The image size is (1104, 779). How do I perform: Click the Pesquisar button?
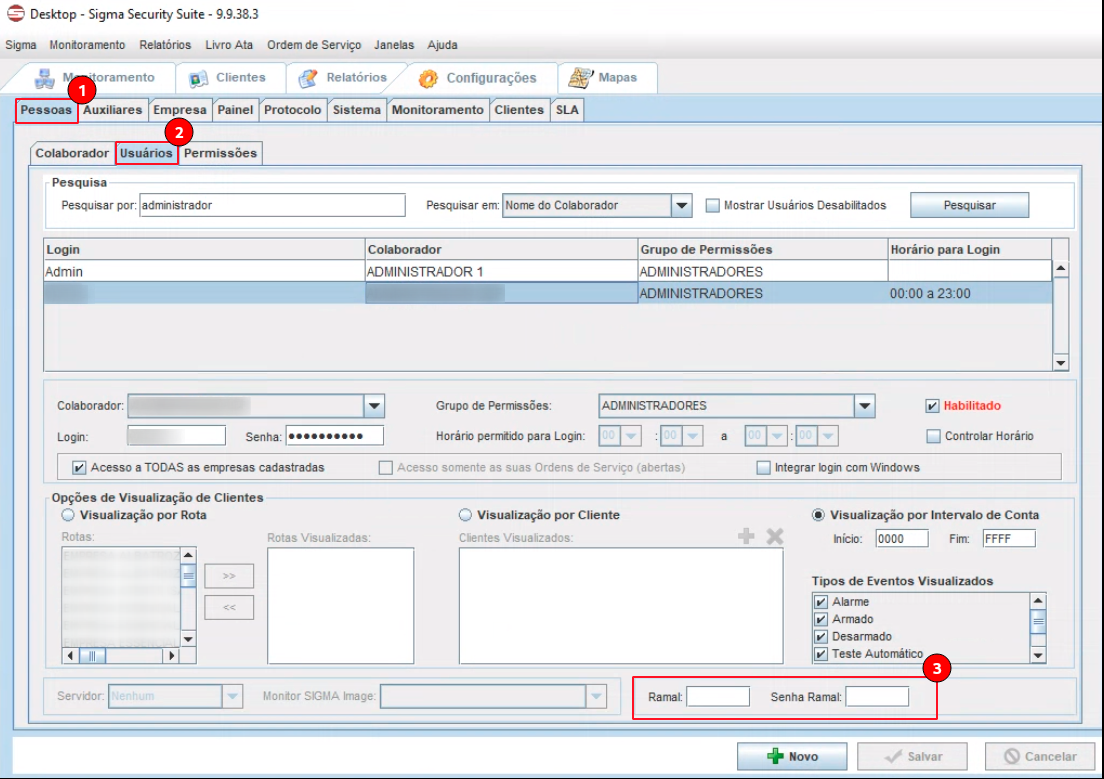969,205
